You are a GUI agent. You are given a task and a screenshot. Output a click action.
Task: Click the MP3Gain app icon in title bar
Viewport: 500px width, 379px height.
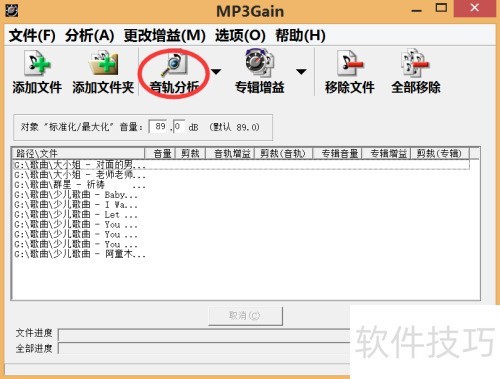(11, 10)
